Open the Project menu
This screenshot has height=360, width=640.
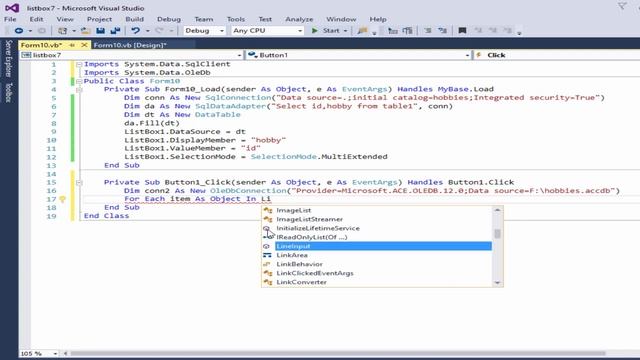[99, 19]
